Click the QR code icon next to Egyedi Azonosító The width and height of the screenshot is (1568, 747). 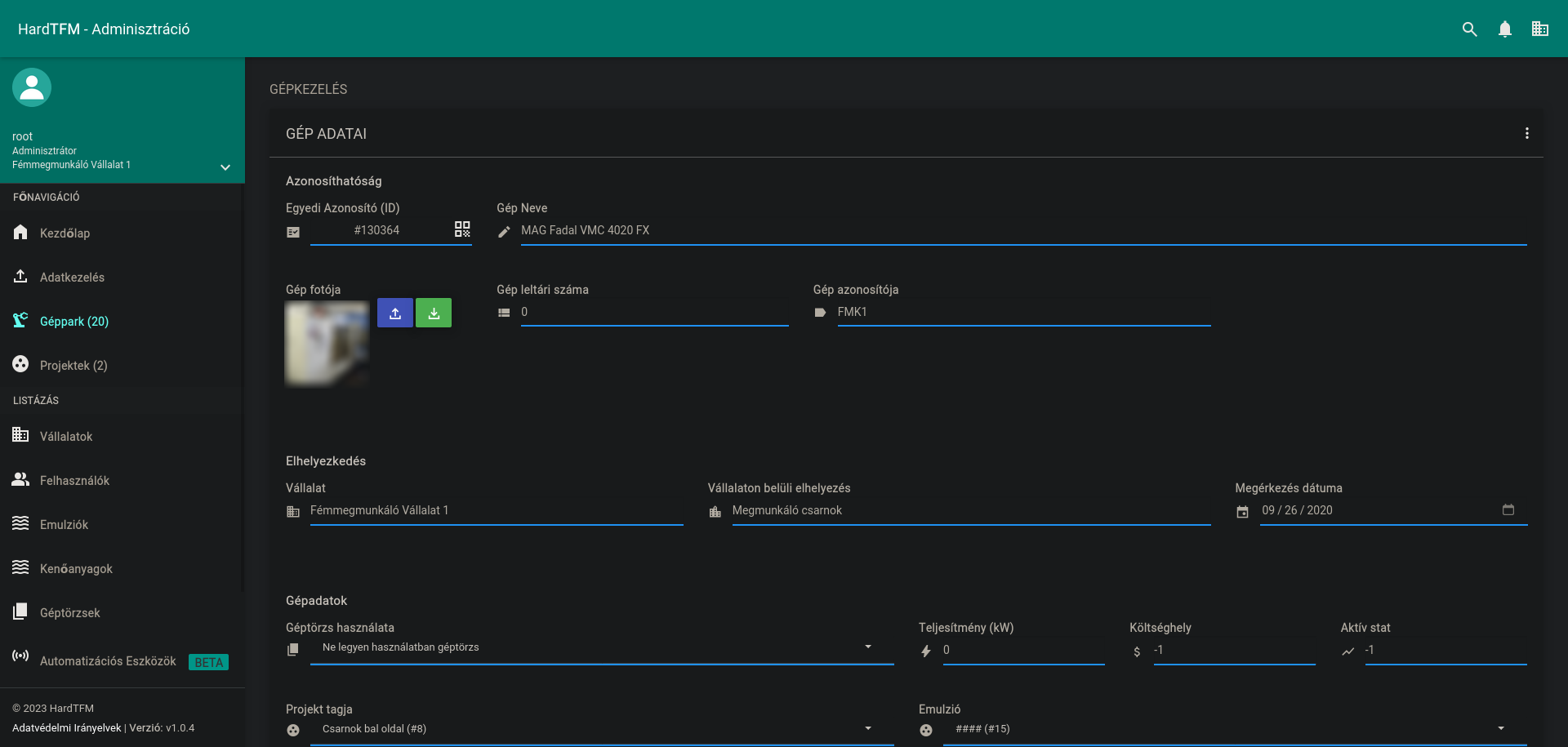461,229
